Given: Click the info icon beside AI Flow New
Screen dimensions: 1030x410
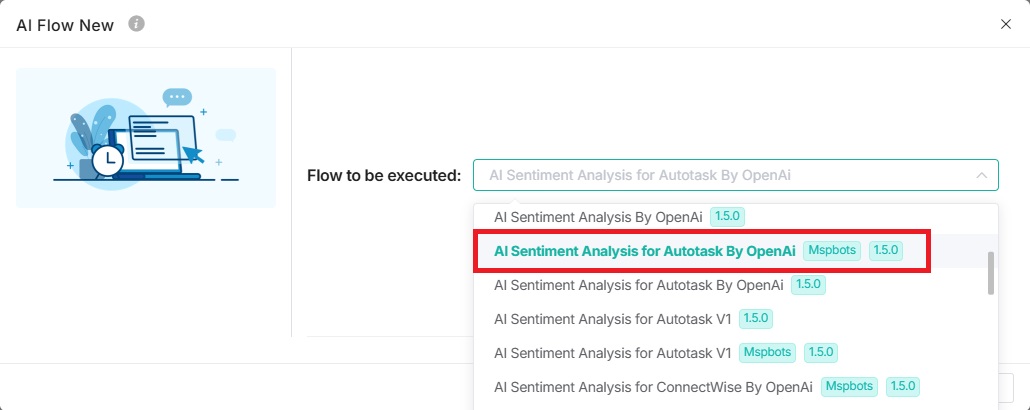Looking at the screenshot, I should tap(137, 23).
